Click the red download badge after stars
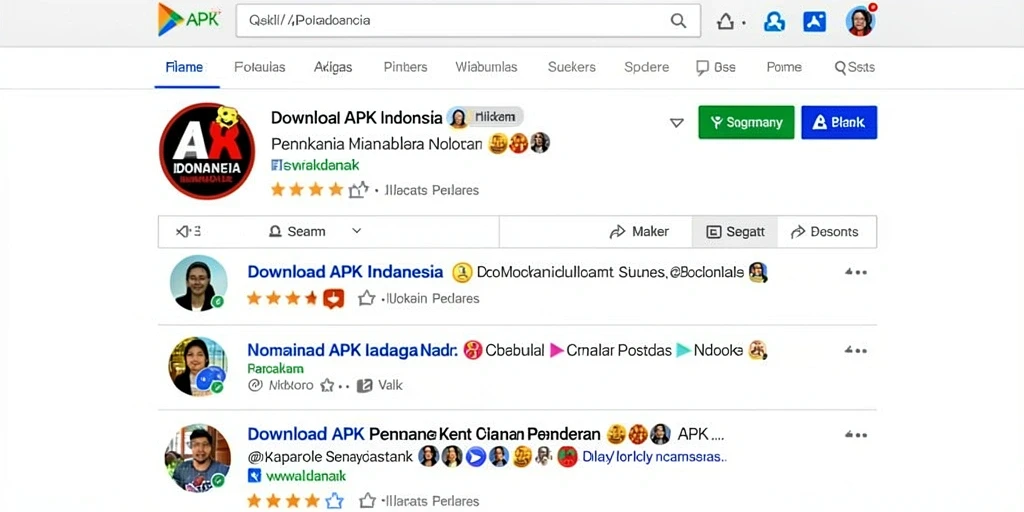Viewport: 1024px width, 512px height. coord(334,298)
